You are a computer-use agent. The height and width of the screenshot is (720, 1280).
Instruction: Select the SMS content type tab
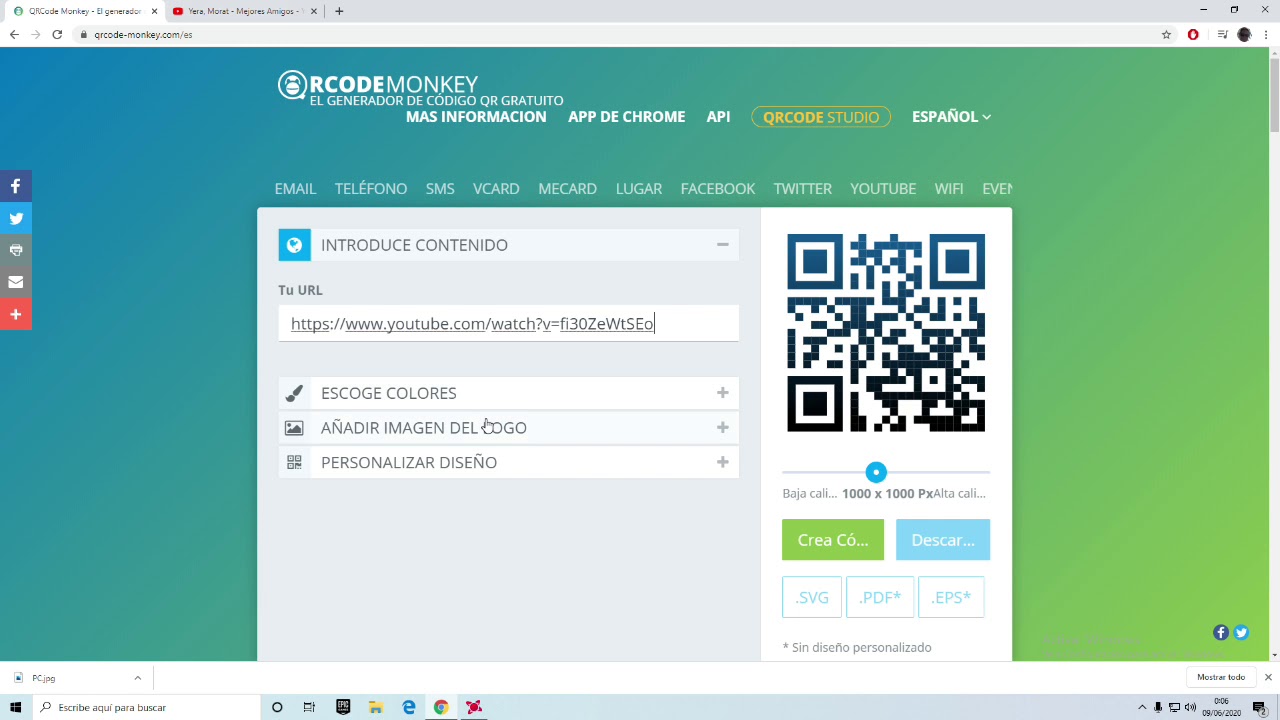440,188
